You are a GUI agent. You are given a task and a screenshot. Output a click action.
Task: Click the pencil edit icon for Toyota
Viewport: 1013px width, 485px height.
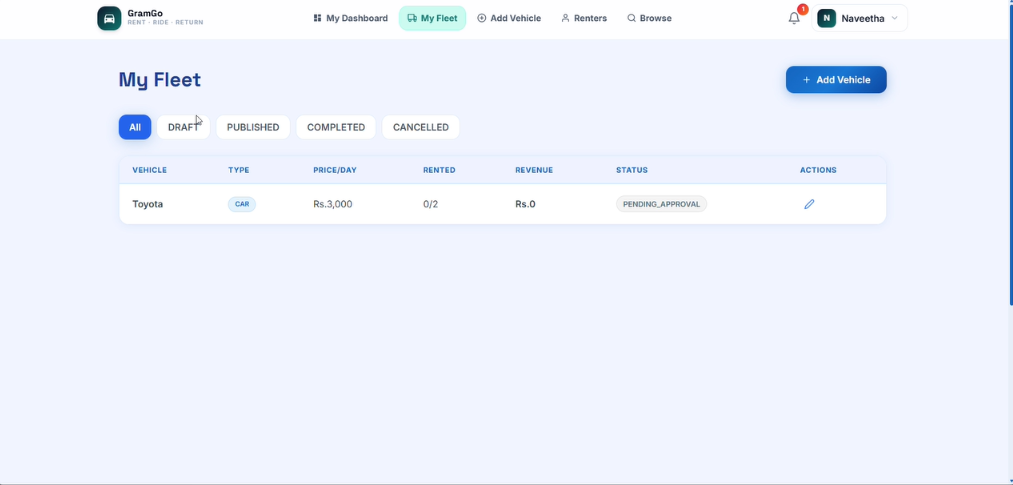[809, 204]
